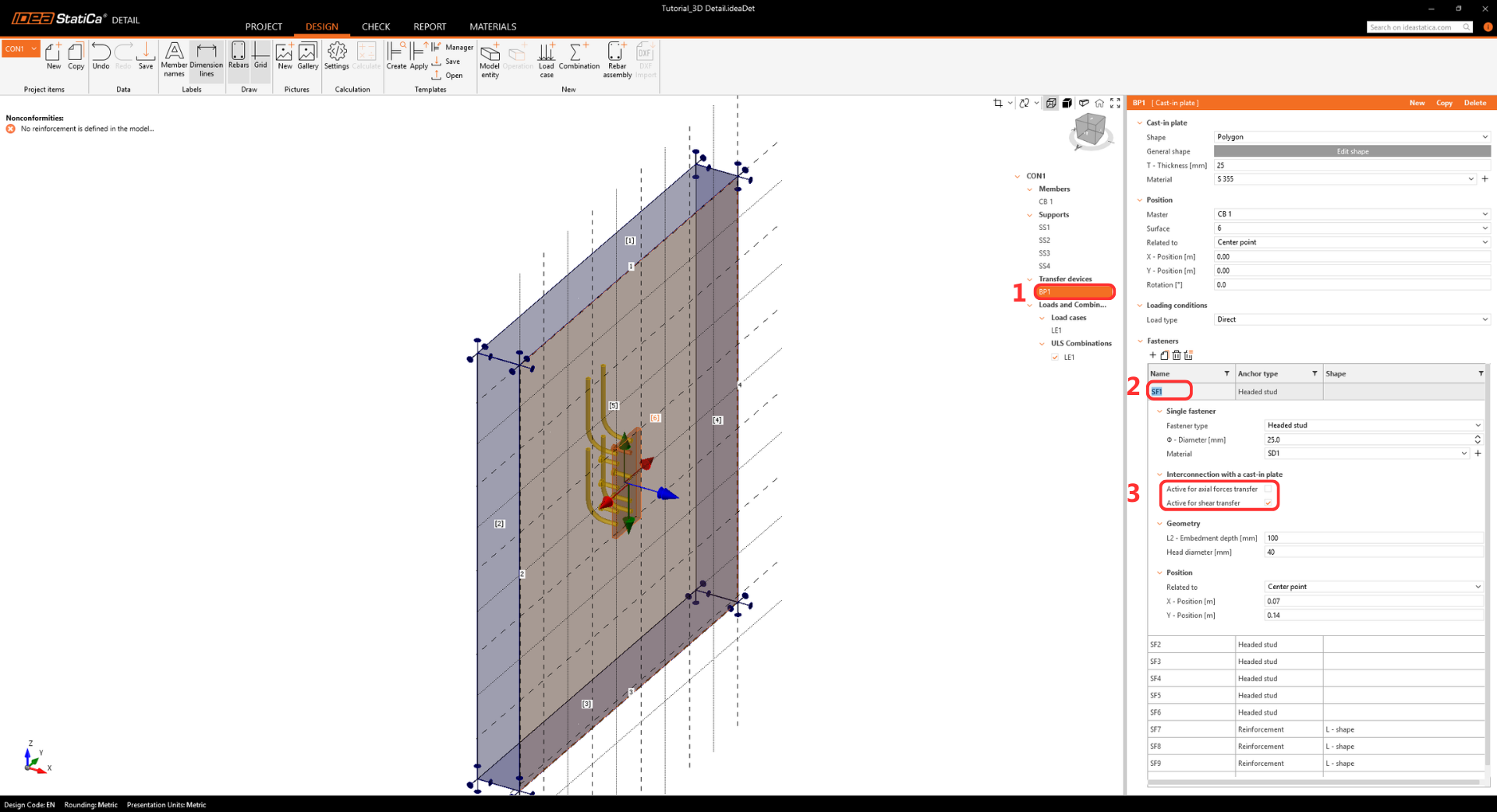Click the T - Thickness input field
Screen dimensions: 1497x812
[1351, 165]
